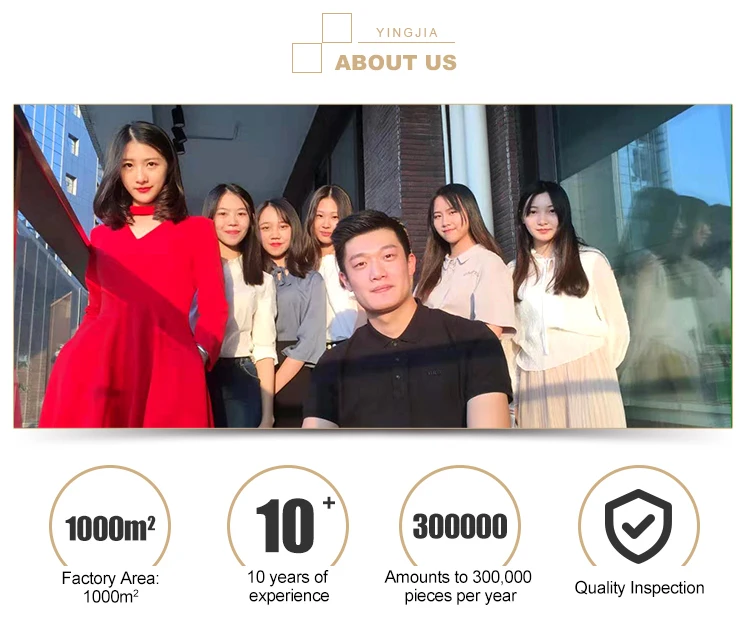Image resolution: width=750 pixels, height=626 pixels.
Task: Click the lower square of the logo
Action: click(x=307, y=58)
